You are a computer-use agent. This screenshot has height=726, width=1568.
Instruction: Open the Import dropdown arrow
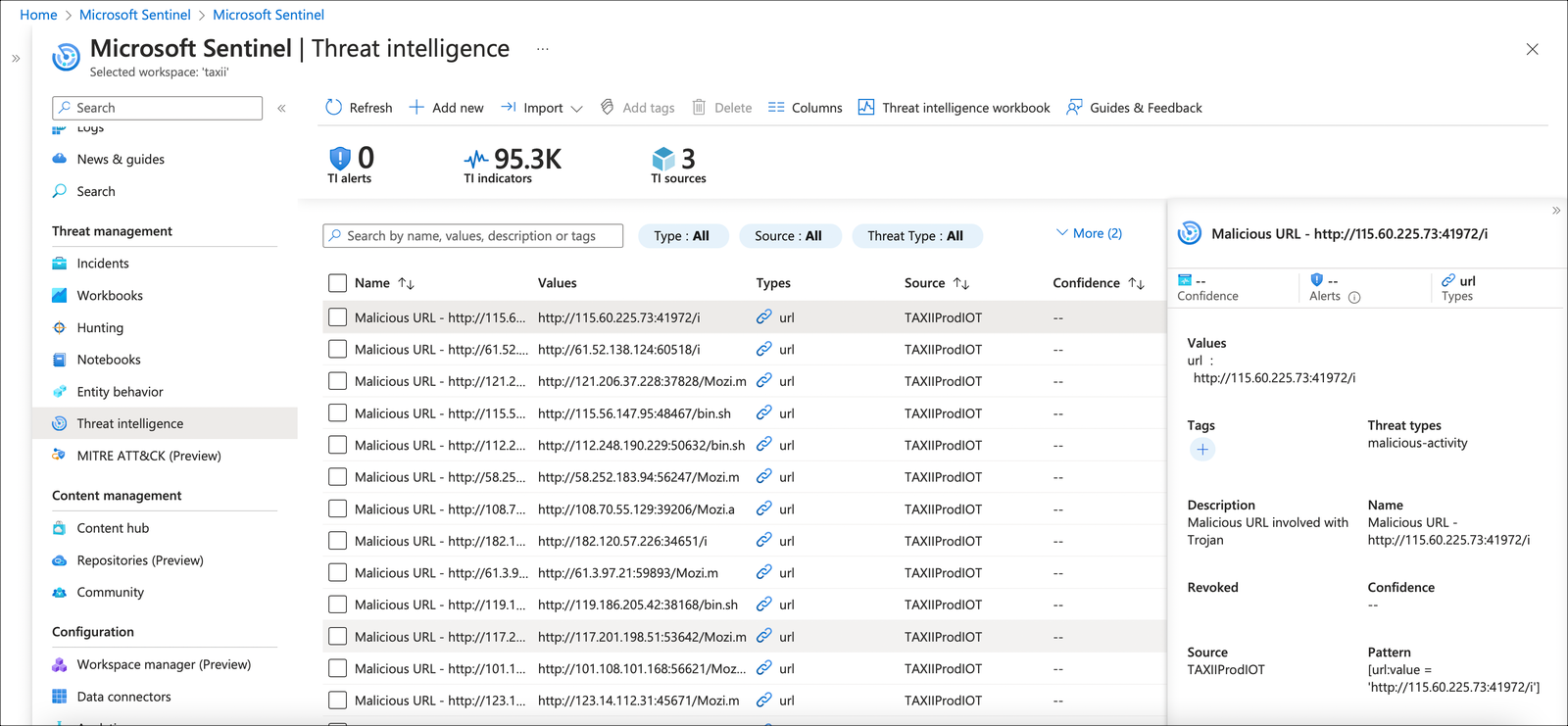coord(576,109)
